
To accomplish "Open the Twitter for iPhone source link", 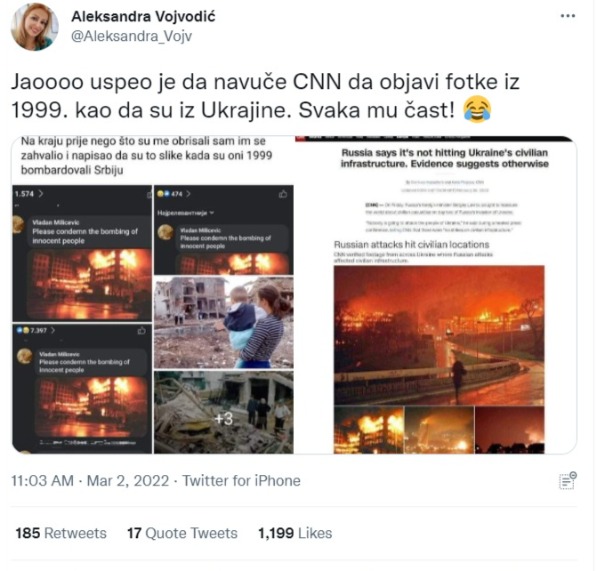I will [241, 480].
